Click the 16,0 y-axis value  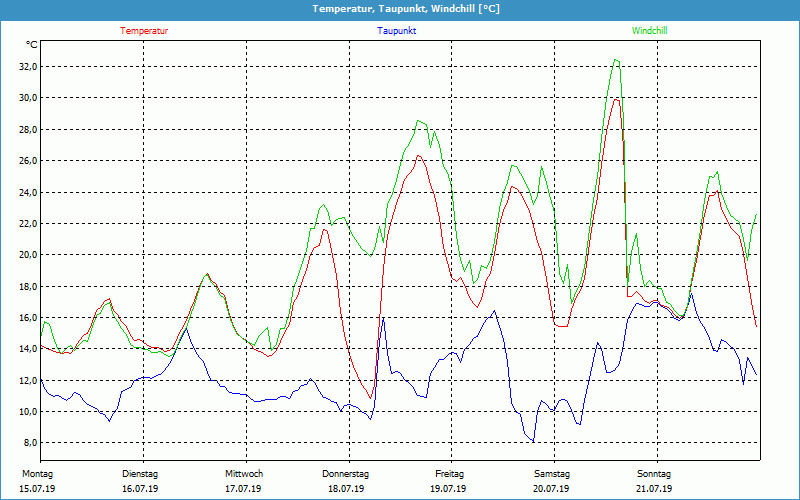(x=28, y=317)
